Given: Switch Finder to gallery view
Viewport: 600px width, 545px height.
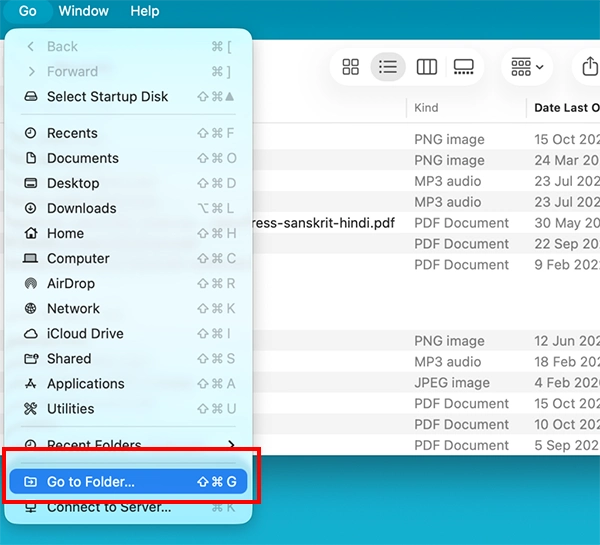Looking at the screenshot, I should (463, 67).
